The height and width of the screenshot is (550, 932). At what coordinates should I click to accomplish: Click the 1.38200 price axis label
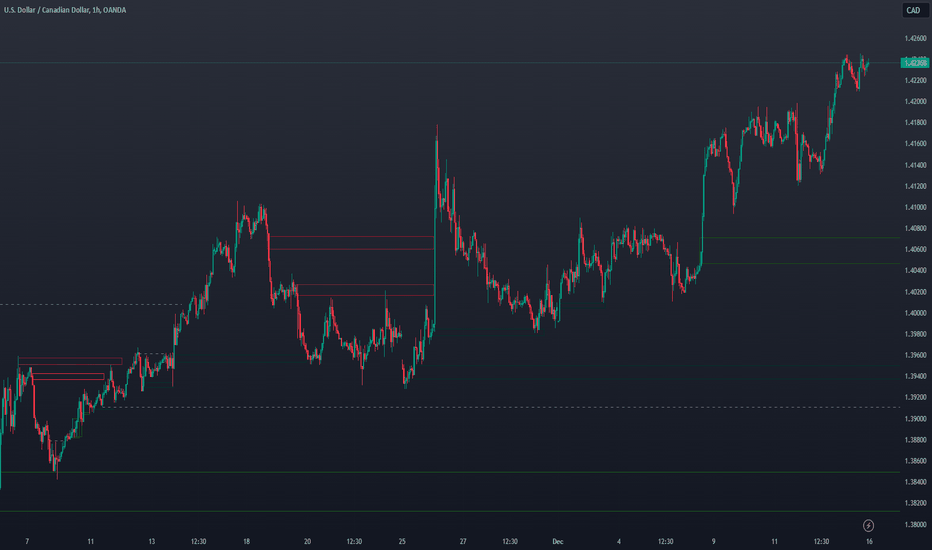pos(915,503)
